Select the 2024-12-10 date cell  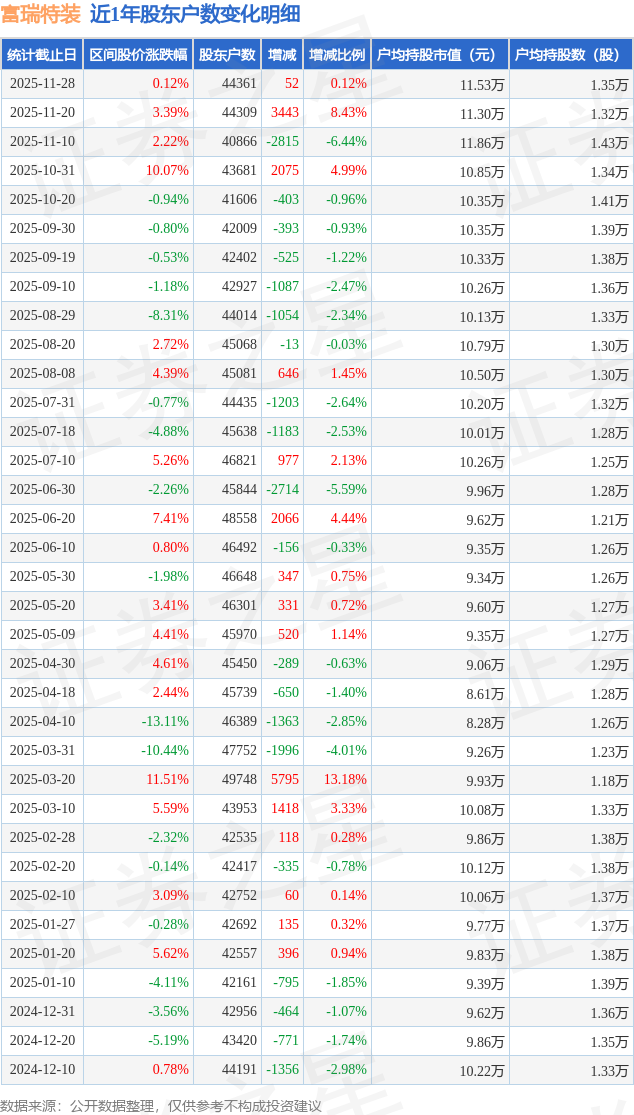pos(42,1070)
